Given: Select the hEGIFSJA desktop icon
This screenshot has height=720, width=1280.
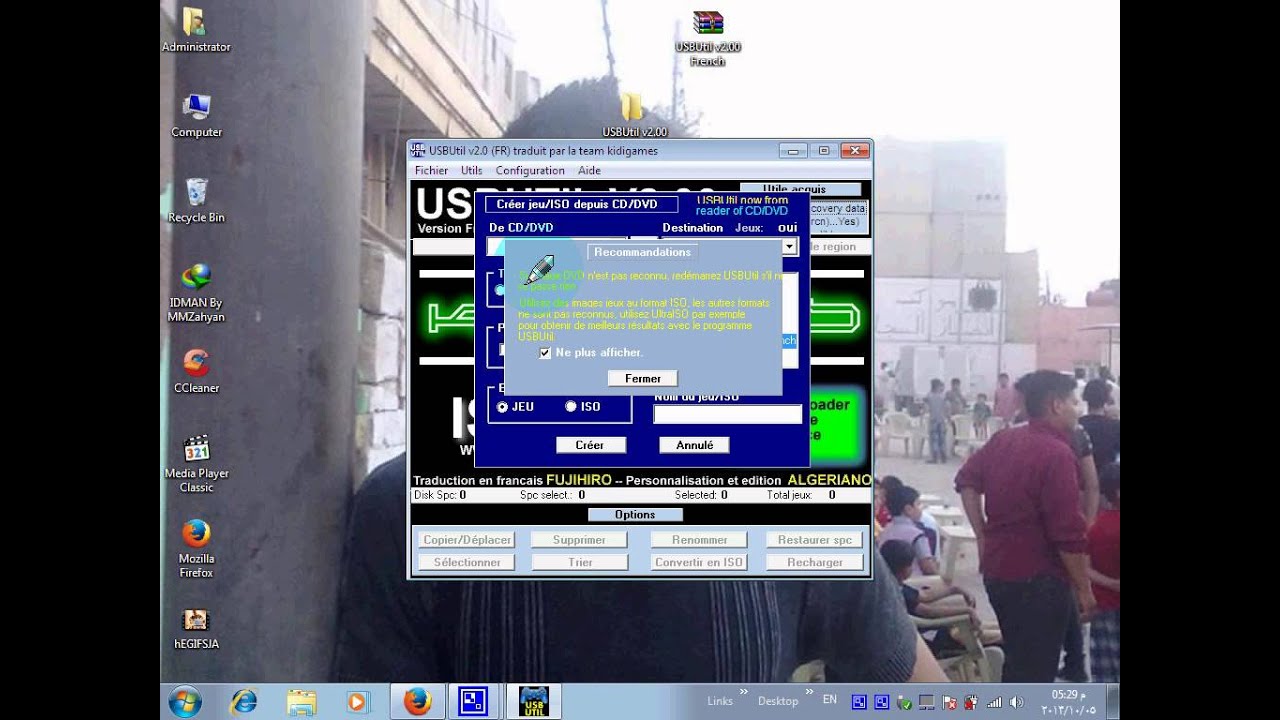Looking at the screenshot, I should pyautogui.click(x=196, y=629).
